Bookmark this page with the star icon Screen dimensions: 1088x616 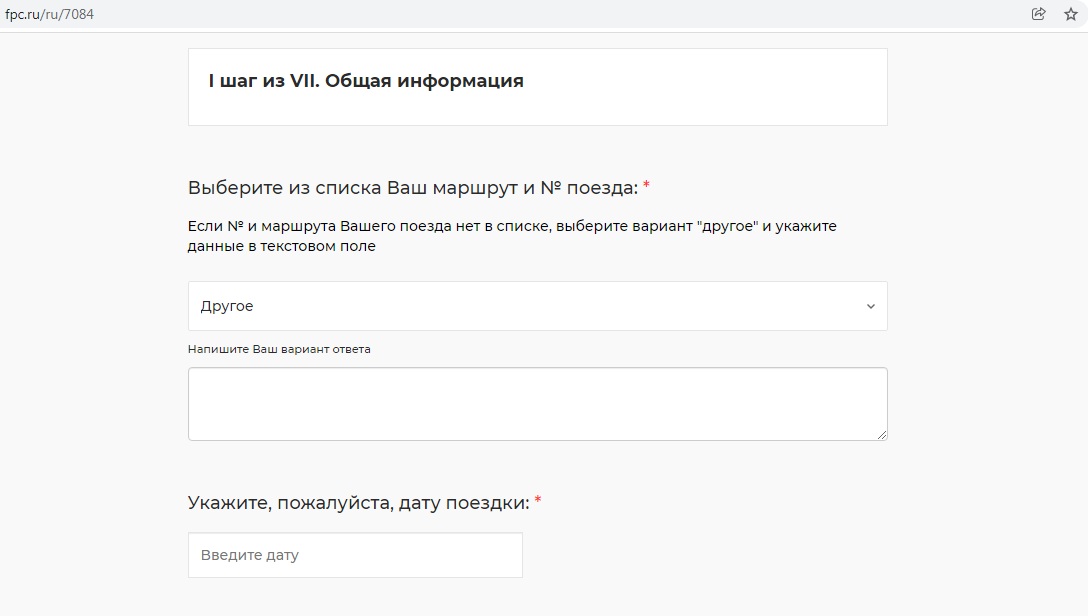coord(1070,14)
